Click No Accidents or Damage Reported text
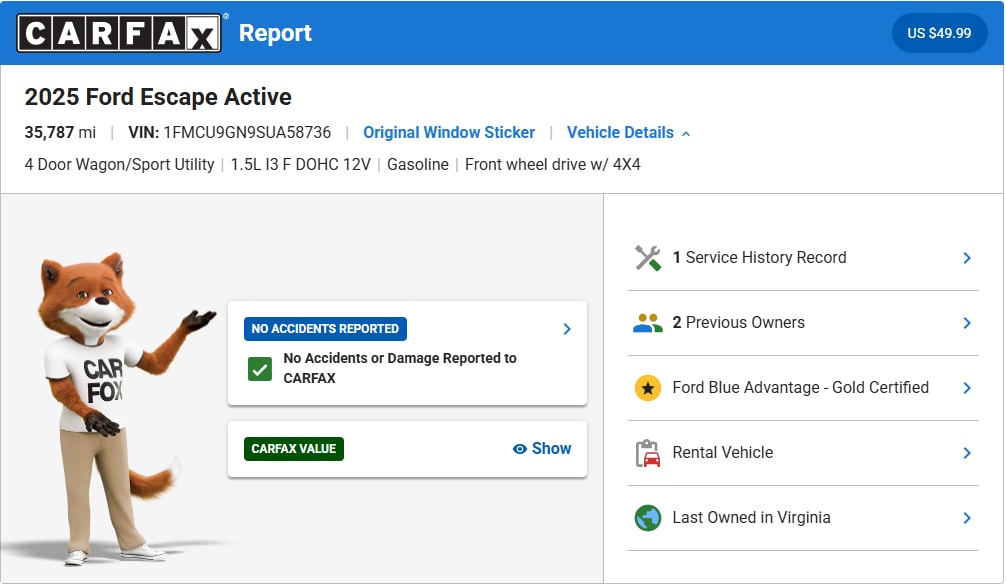This screenshot has height=585, width=1006. tap(400, 368)
